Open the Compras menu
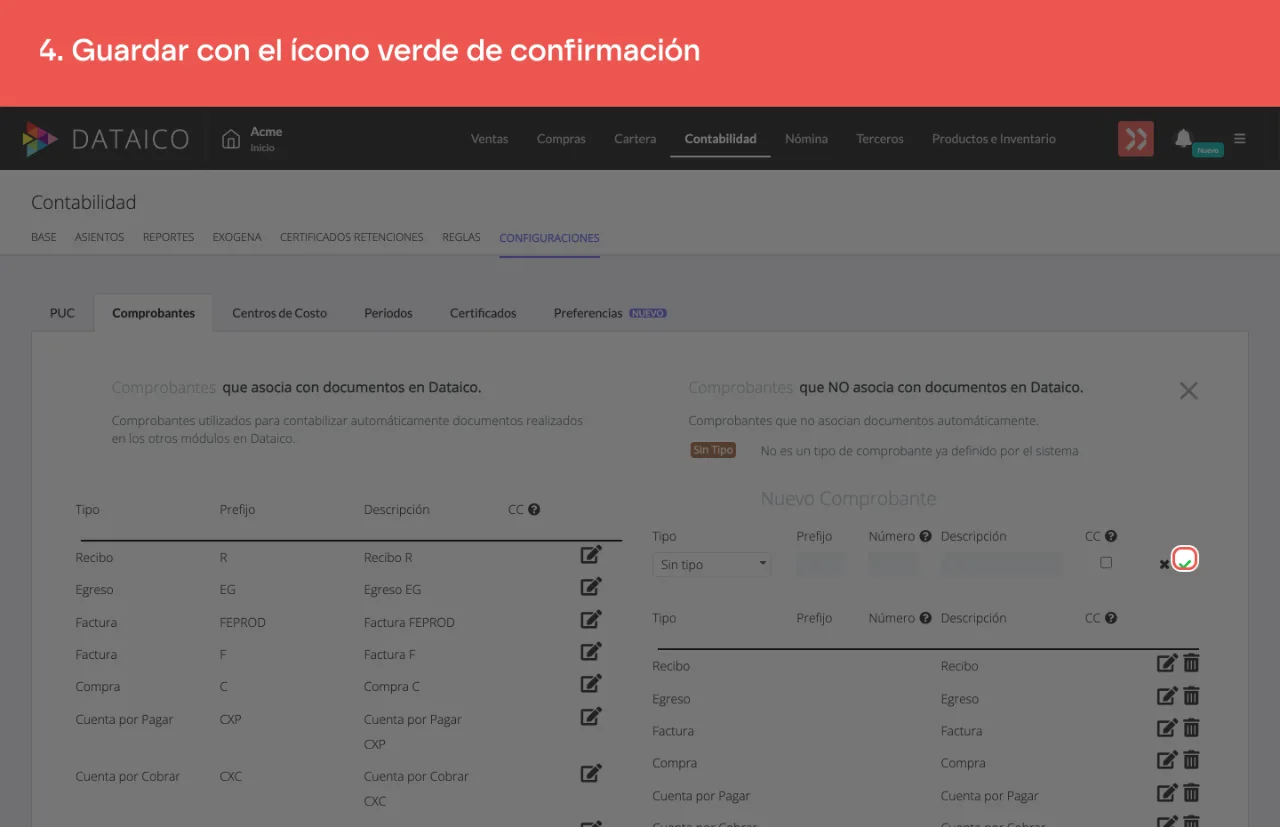Viewport: 1280px width, 827px height. (561, 139)
